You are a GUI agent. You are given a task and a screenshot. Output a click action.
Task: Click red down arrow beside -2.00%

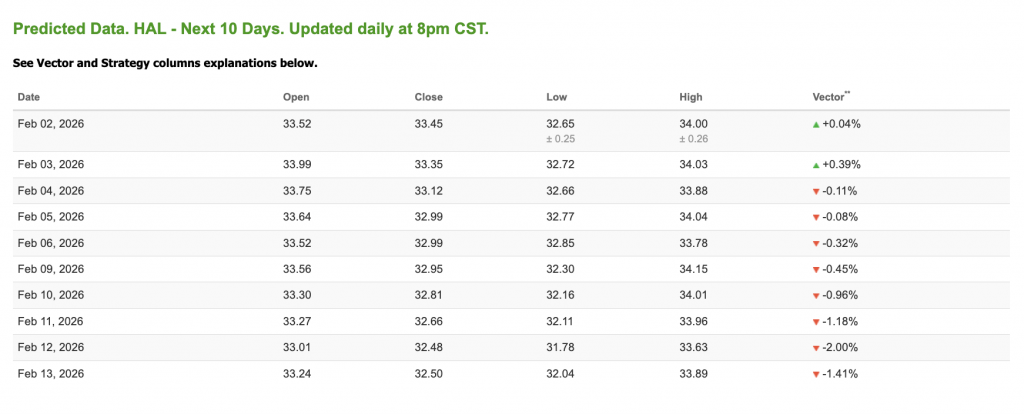tap(816, 347)
